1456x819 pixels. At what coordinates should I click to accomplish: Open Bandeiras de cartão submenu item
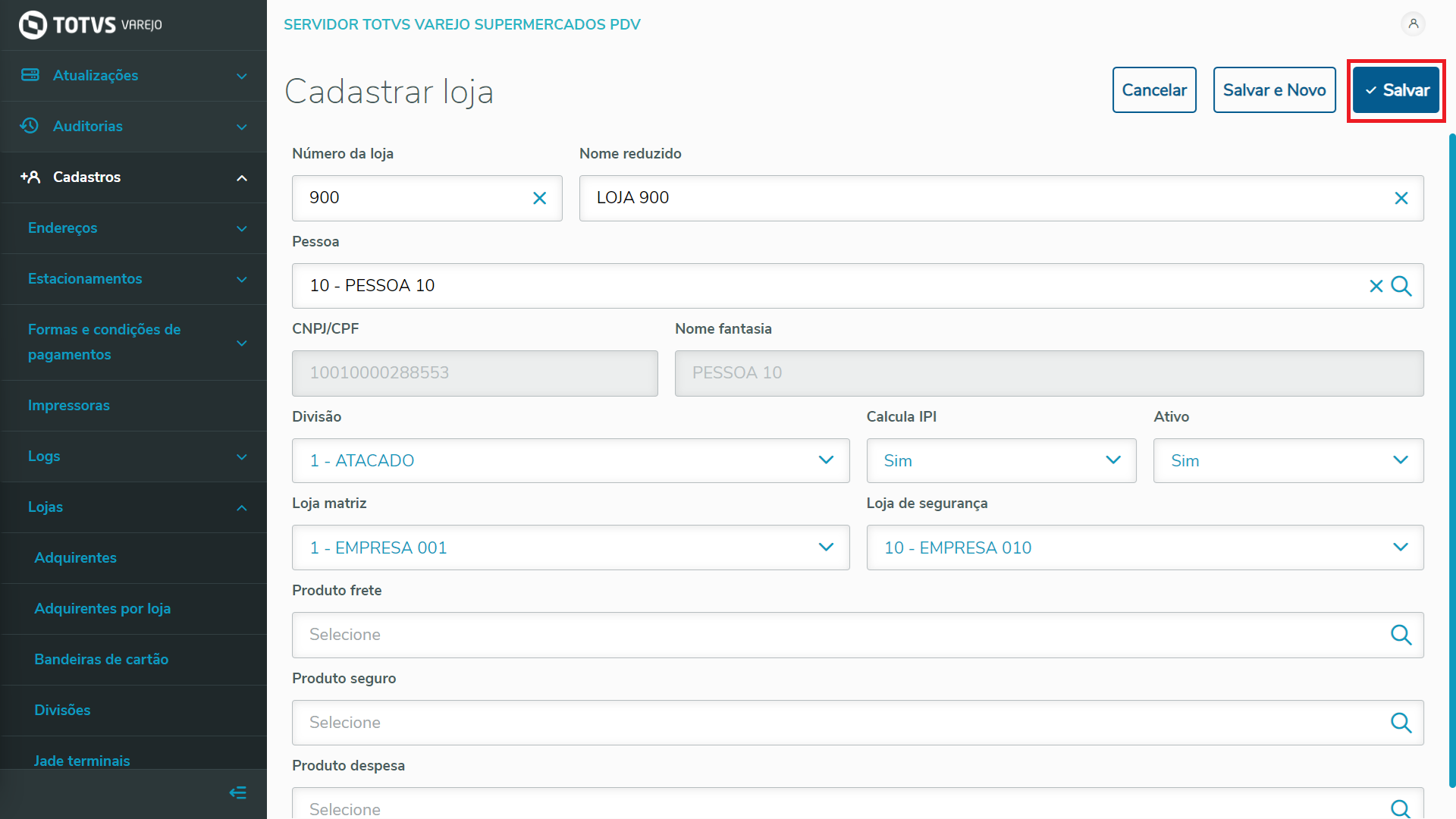101,660
